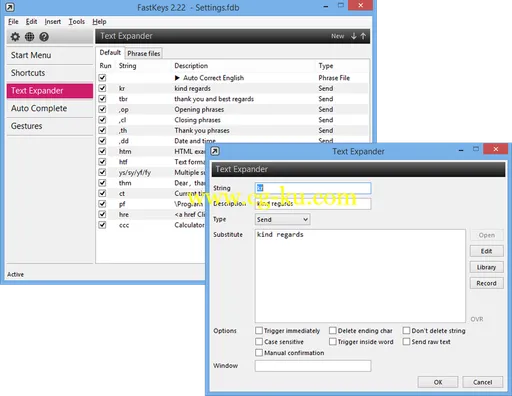
Task: Click the 'hre' string entry
Action: pyautogui.click(x=124, y=214)
